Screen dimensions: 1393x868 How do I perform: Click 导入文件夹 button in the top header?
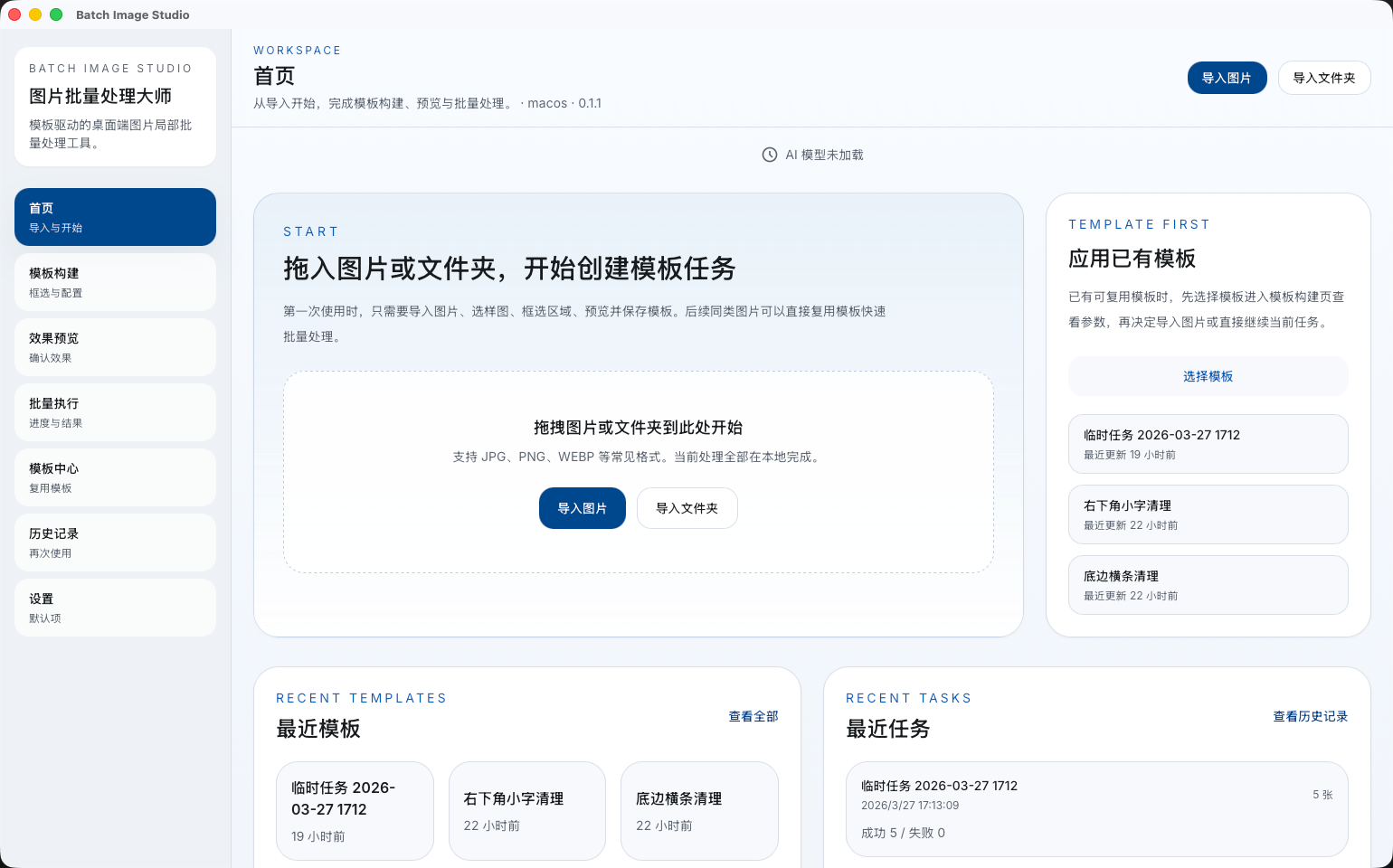1323,78
